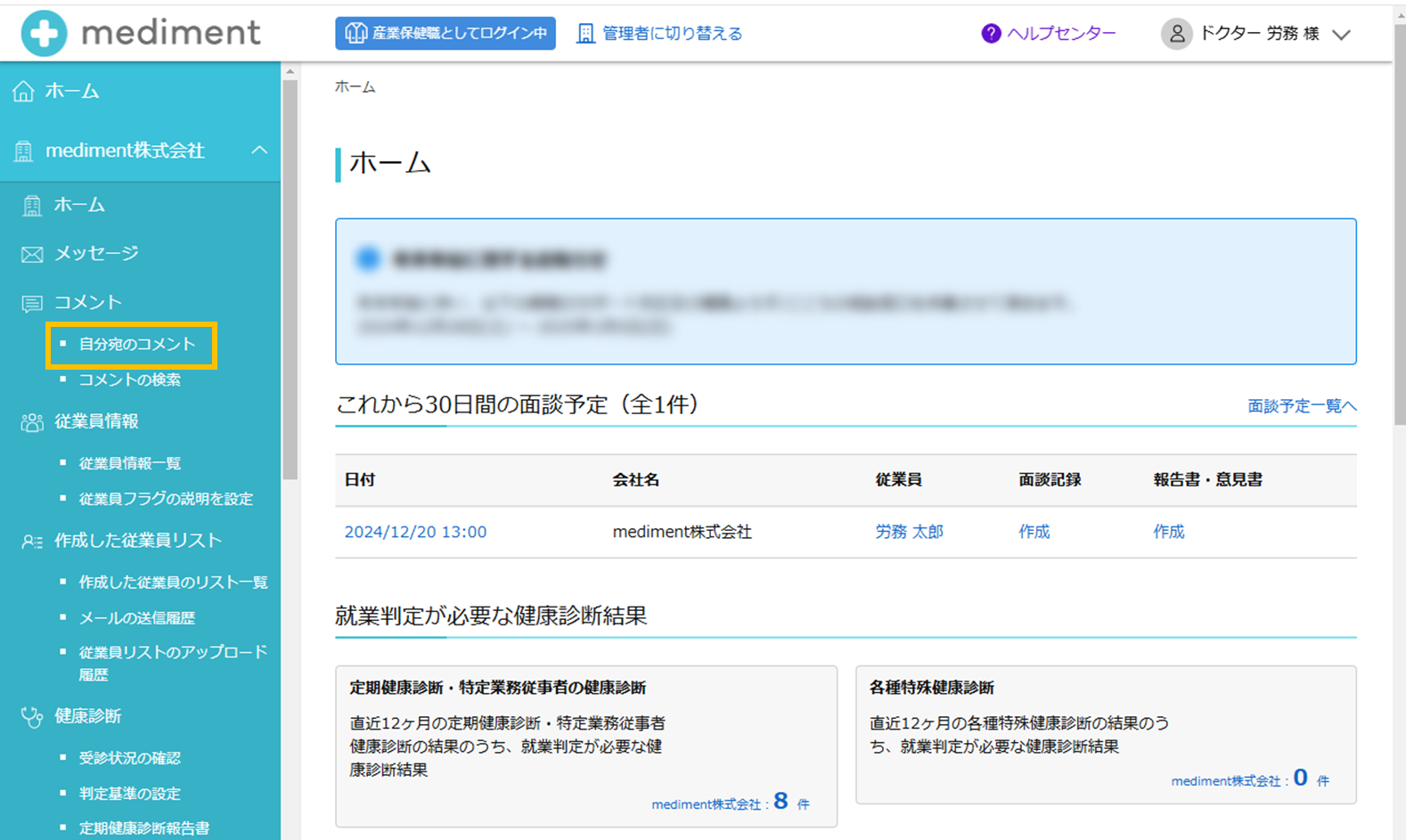Image resolution: width=1406 pixels, height=840 pixels.
Task: Open 自分宛のコメント in the sidebar
Action: [x=136, y=344]
